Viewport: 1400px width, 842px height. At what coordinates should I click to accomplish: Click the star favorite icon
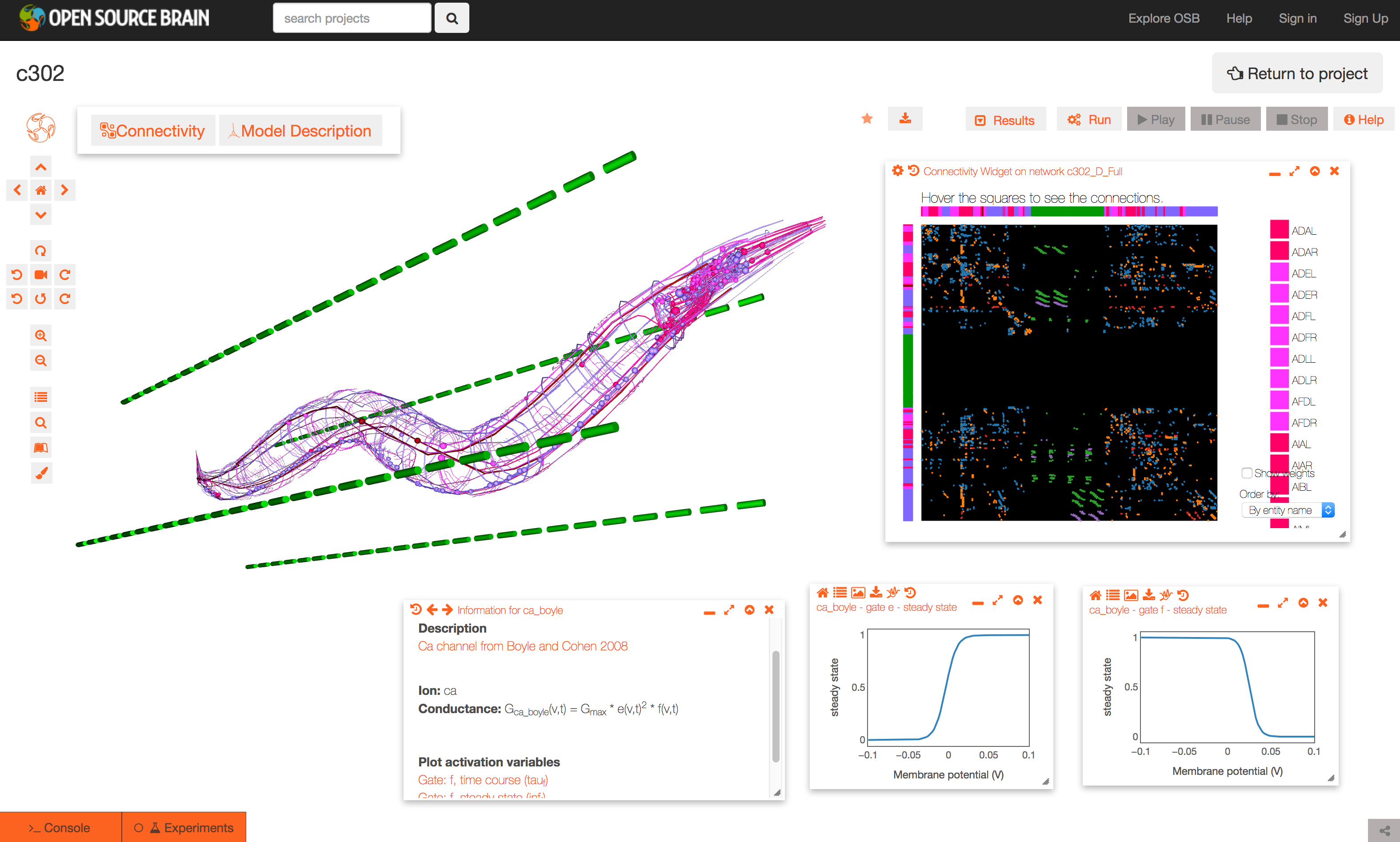click(867, 119)
